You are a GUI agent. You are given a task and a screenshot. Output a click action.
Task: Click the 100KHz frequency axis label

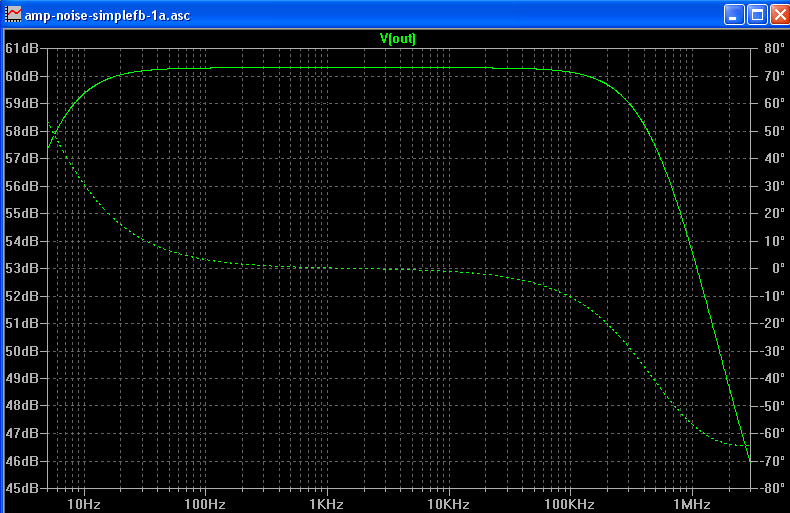[569, 504]
